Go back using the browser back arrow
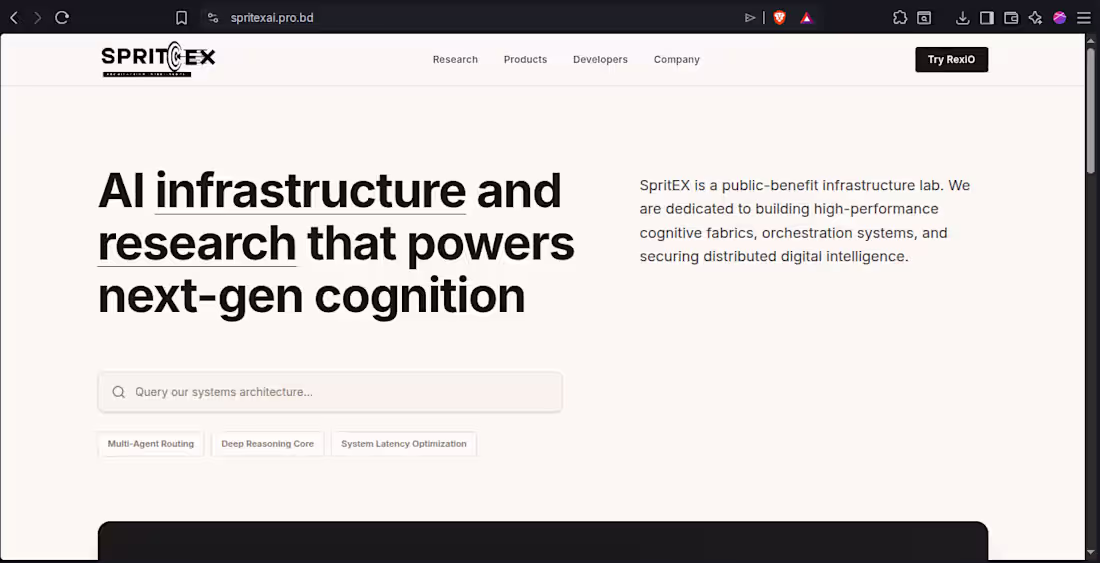 [x=14, y=18]
